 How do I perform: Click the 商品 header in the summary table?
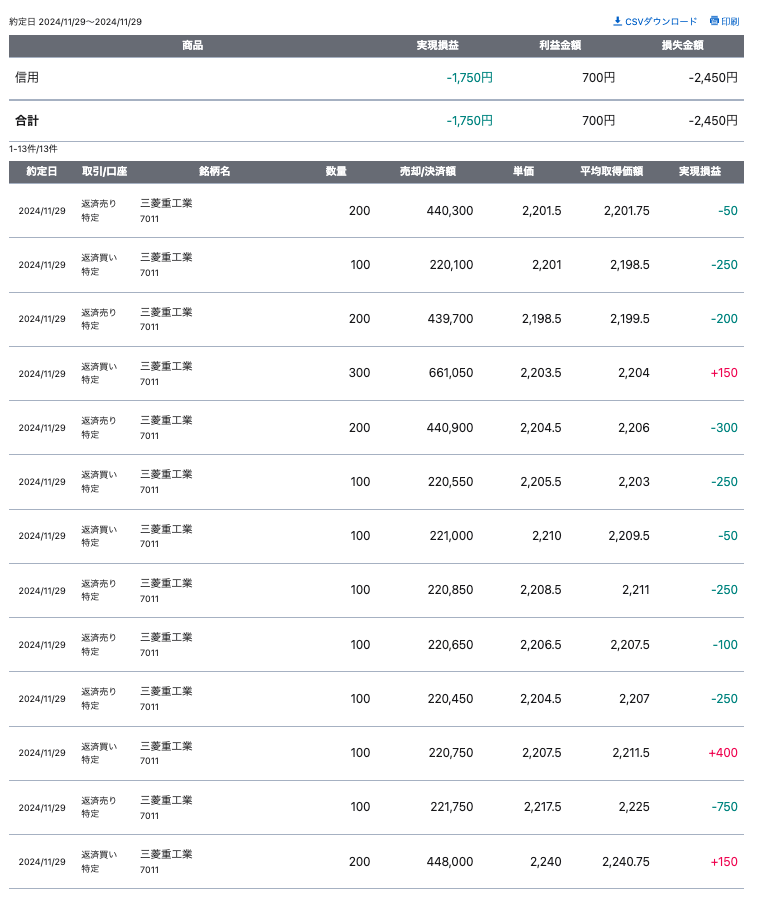(193, 46)
